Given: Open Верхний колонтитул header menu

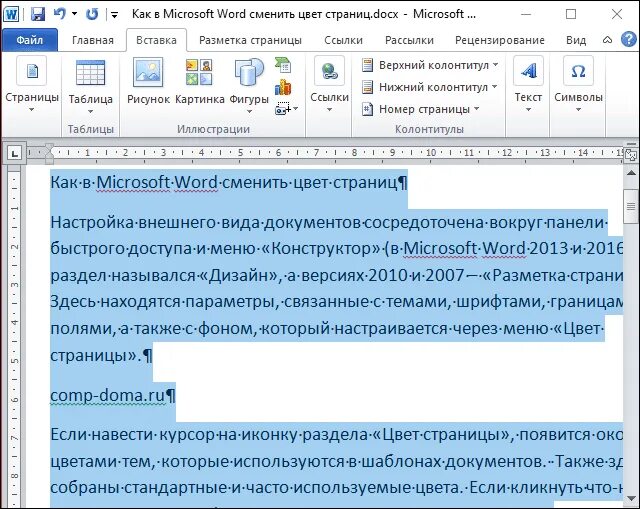Looking at the screenshot, I should (430, 65).
